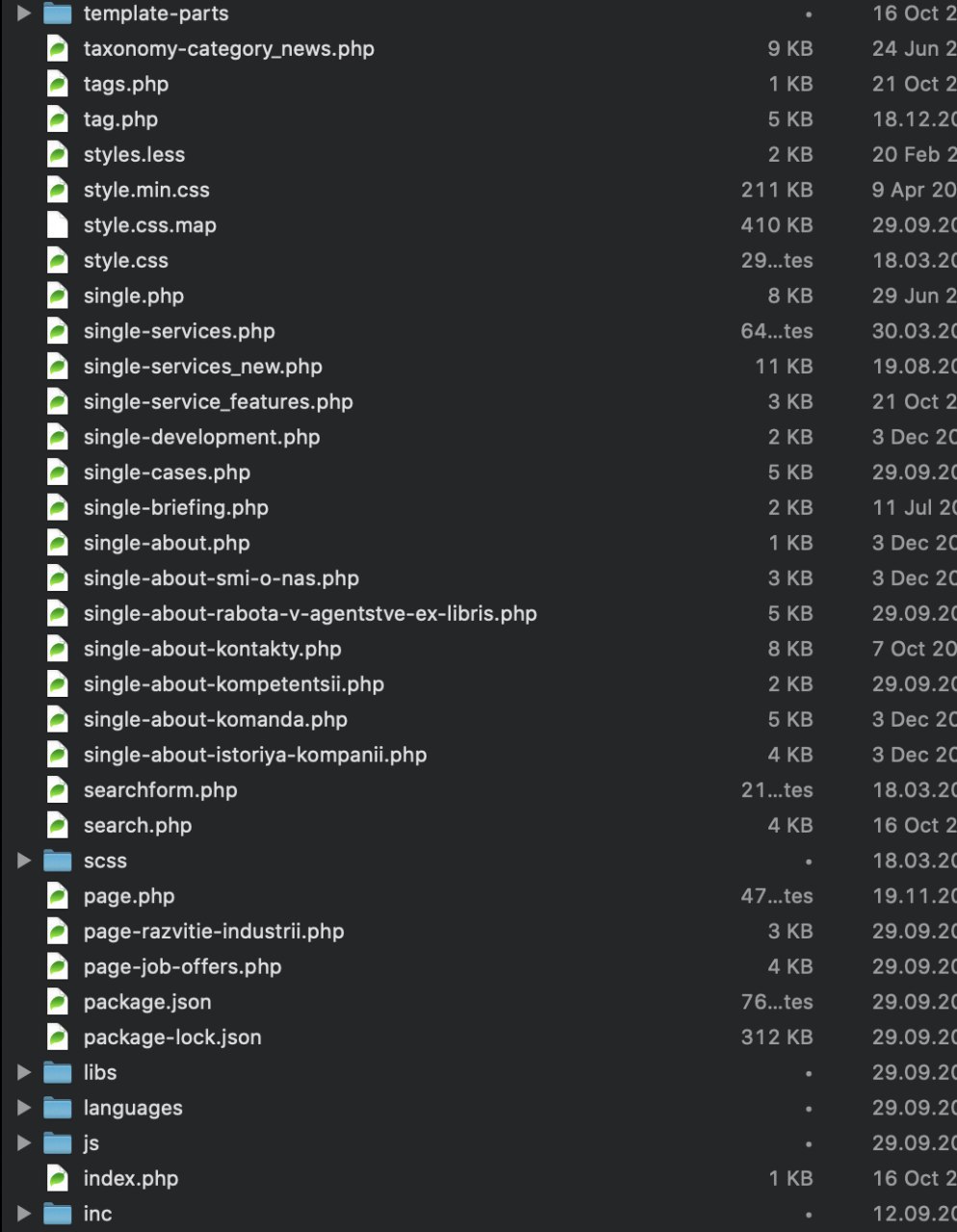This screenshot has width=957, height=1232.
Task: Select the file name single-development.php
Action: point(201,437)
